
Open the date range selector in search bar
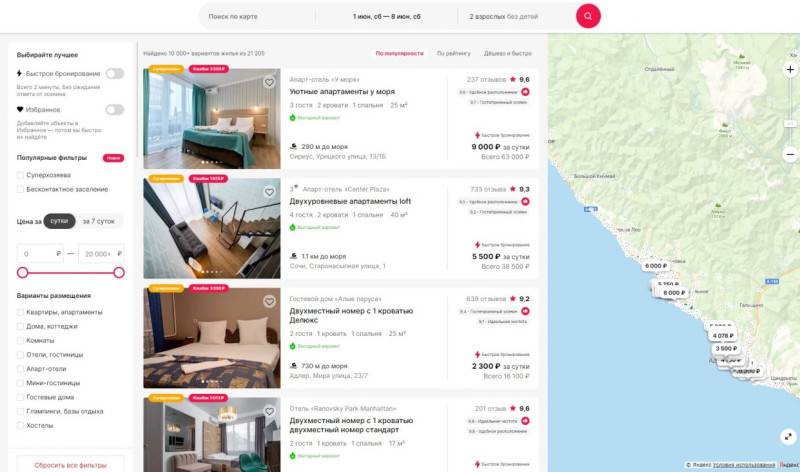387,16
